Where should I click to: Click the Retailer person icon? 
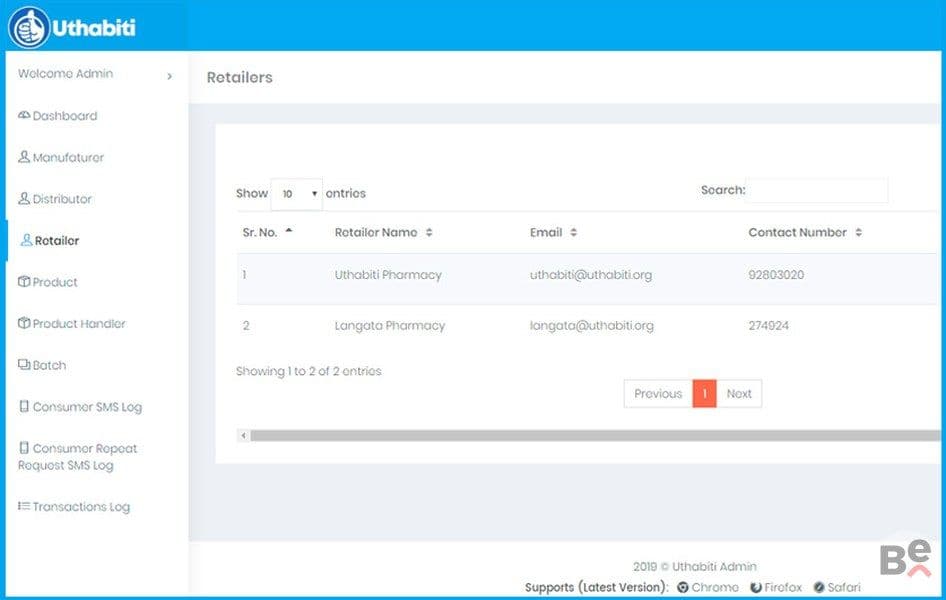(x=27, y=240)
